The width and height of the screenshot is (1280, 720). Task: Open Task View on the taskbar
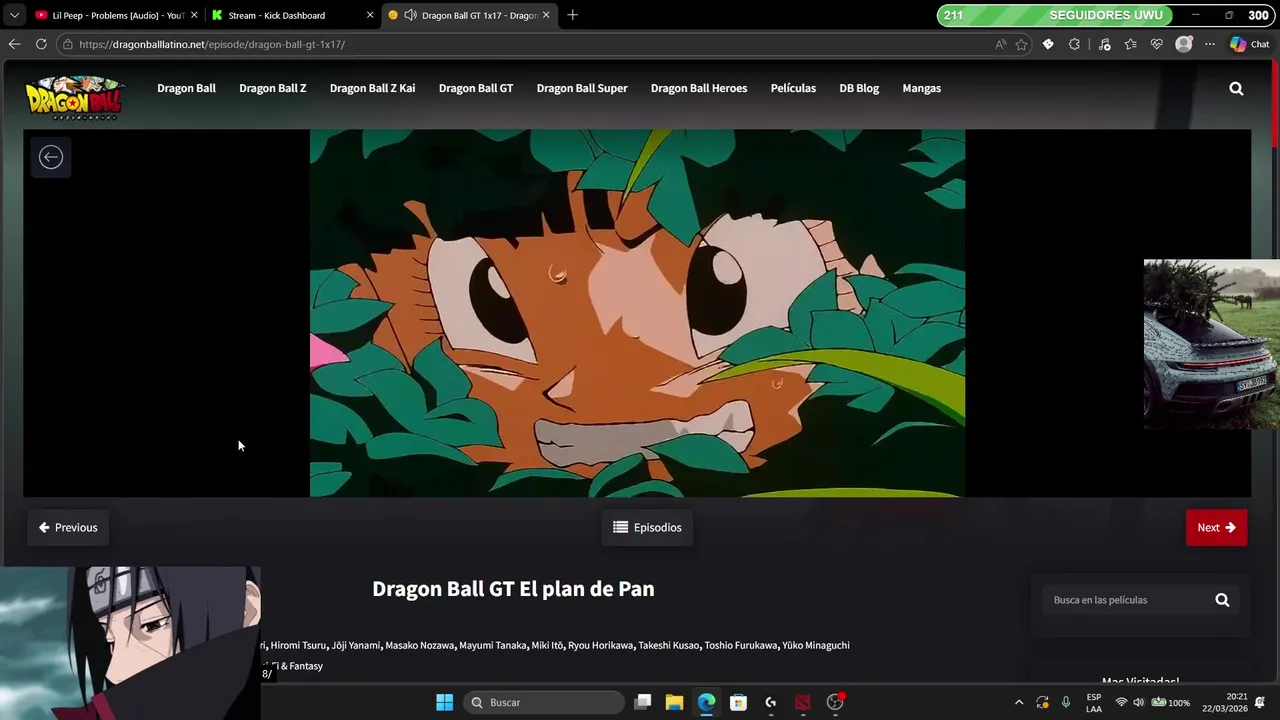pos(643,702)
